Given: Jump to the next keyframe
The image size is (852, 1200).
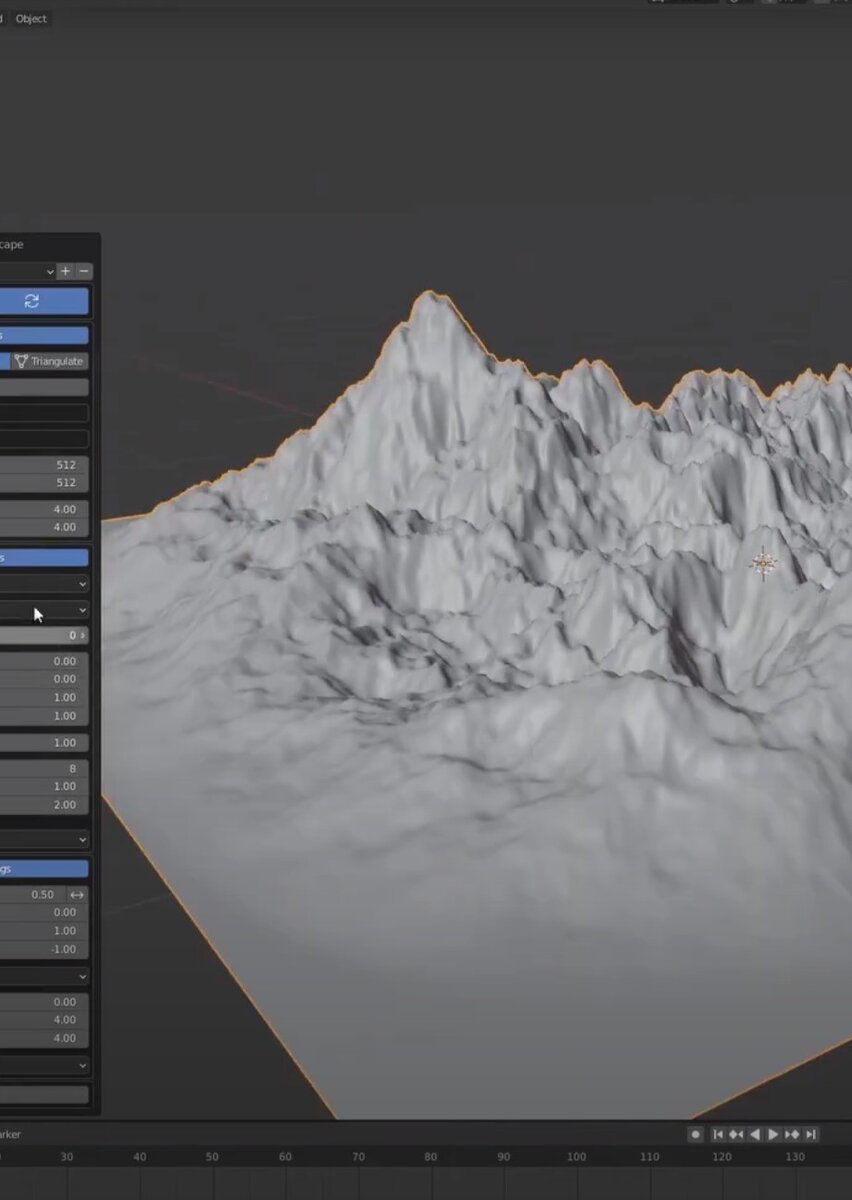Looking at the screenshot, I should pos(792,1134).
